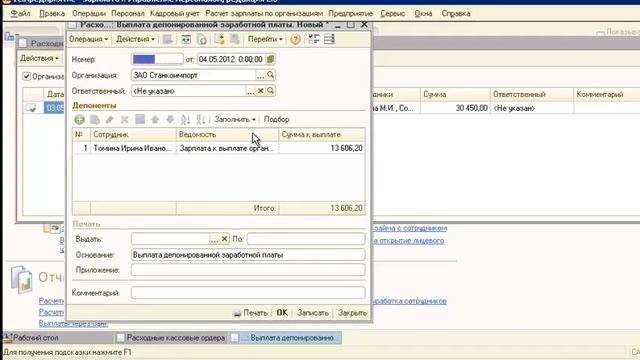
Task: Select the Томина Ирина Ивано... cell
Action: pyautogui.click(x=133, y=148)
